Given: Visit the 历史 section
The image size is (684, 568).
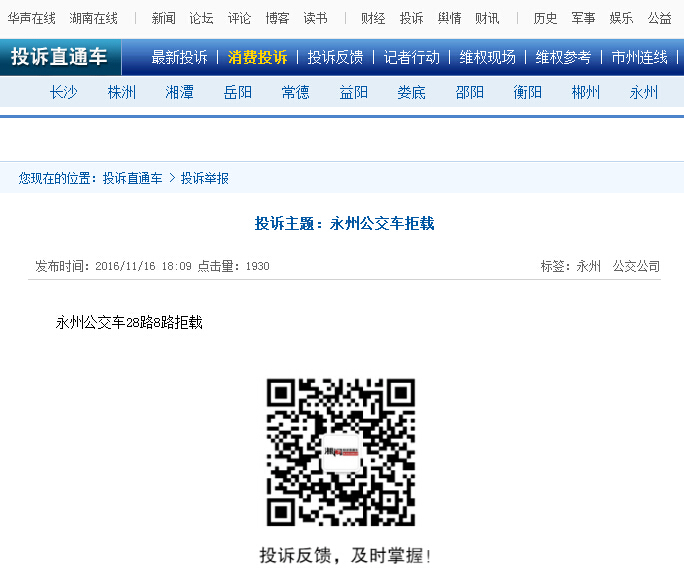Looking at the screenshot, I should click(x=545, y=18).
